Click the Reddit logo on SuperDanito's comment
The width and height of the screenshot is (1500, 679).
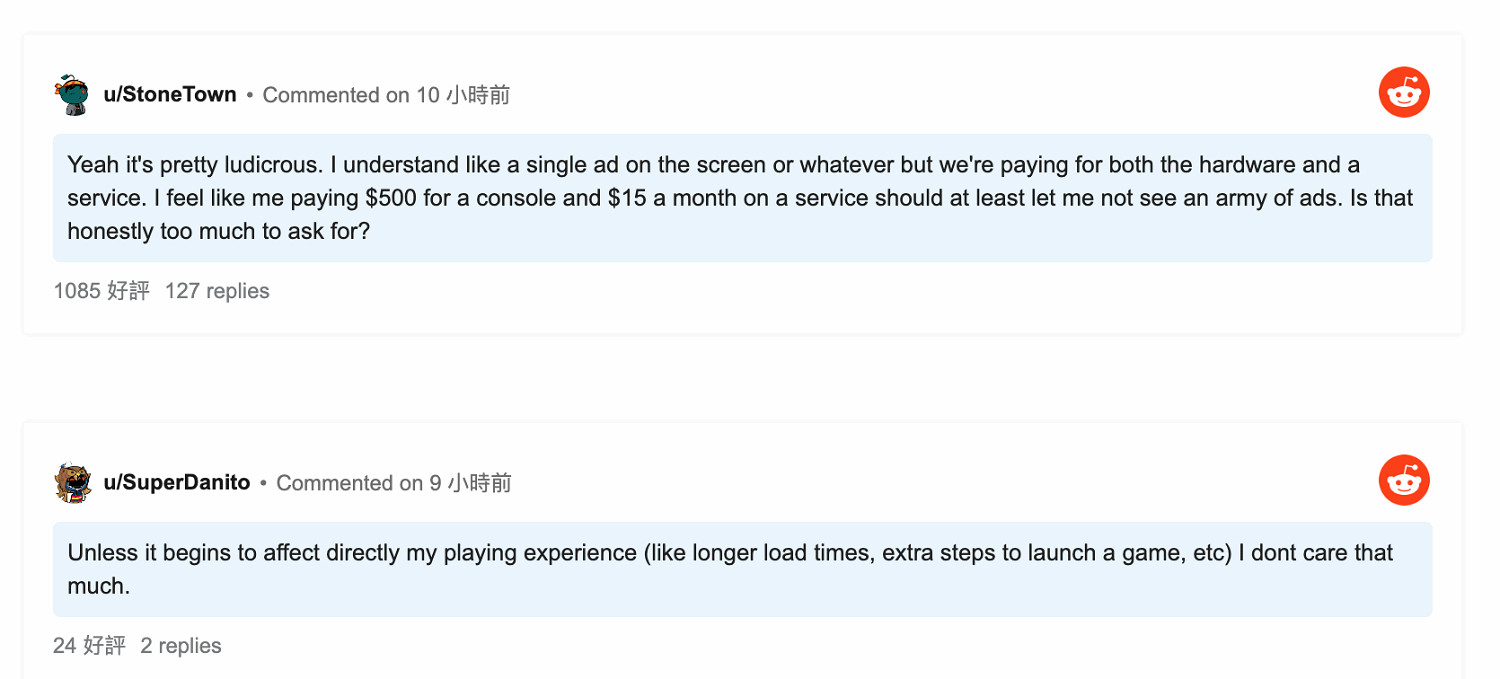1404,481
